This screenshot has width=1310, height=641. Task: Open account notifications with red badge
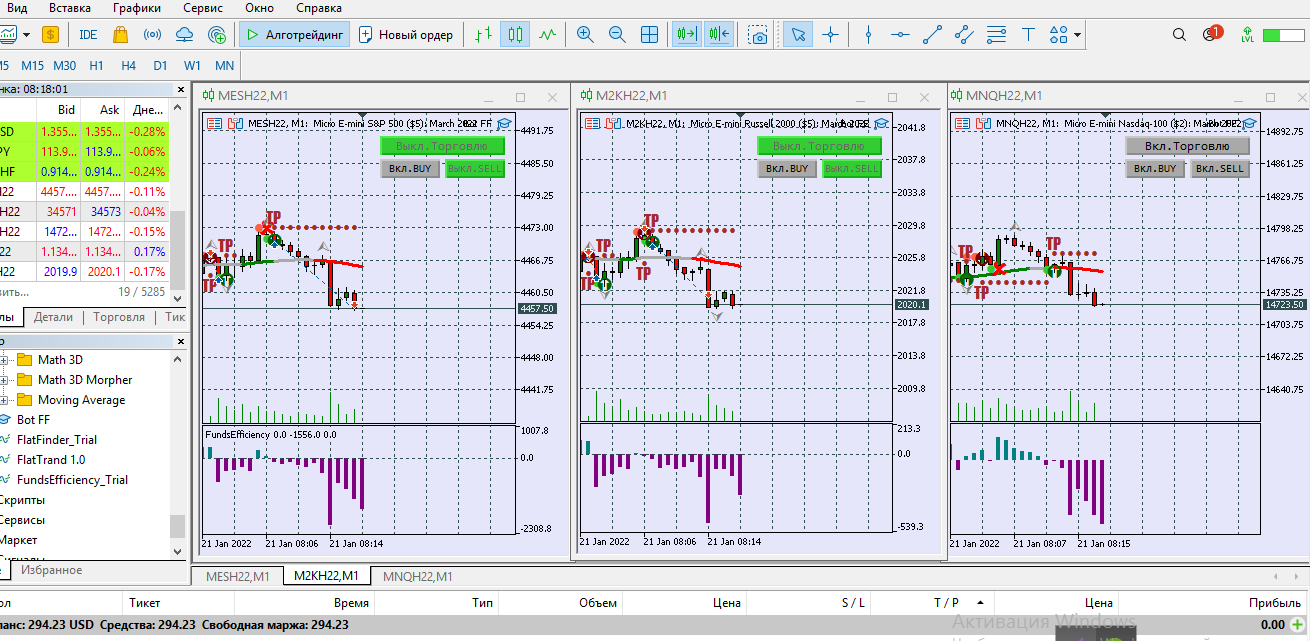pos(1212,34)
